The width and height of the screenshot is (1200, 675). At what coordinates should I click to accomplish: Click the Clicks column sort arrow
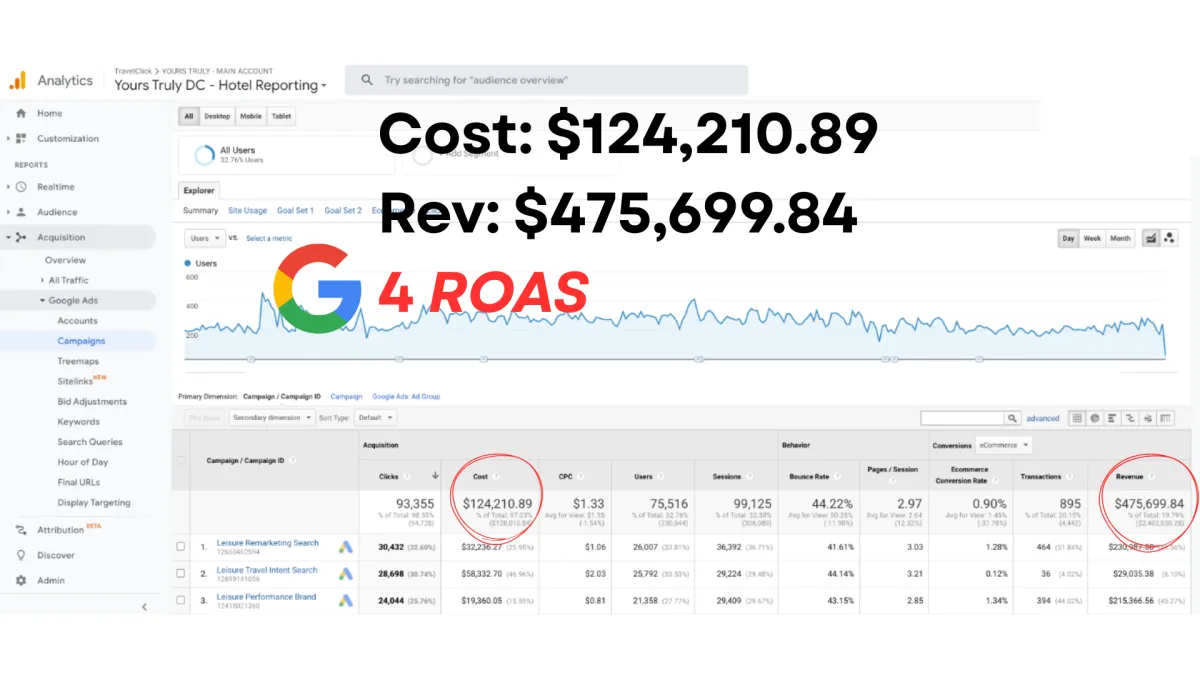tap(435, 476)
